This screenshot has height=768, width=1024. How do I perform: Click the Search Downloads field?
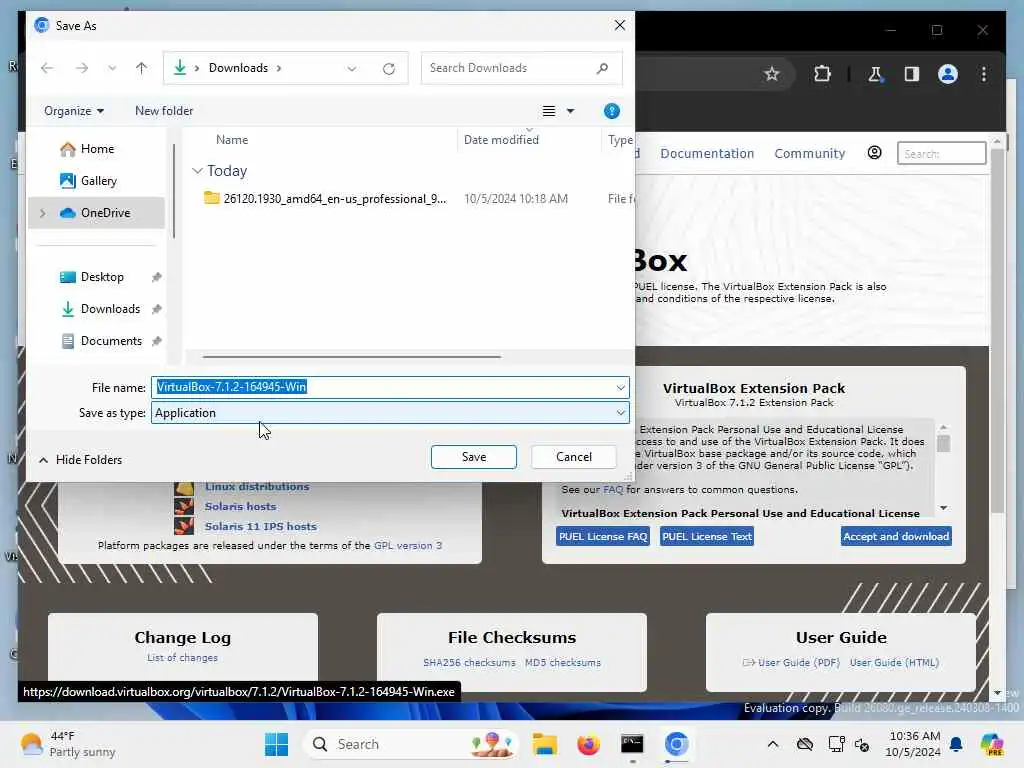(521, 68)
